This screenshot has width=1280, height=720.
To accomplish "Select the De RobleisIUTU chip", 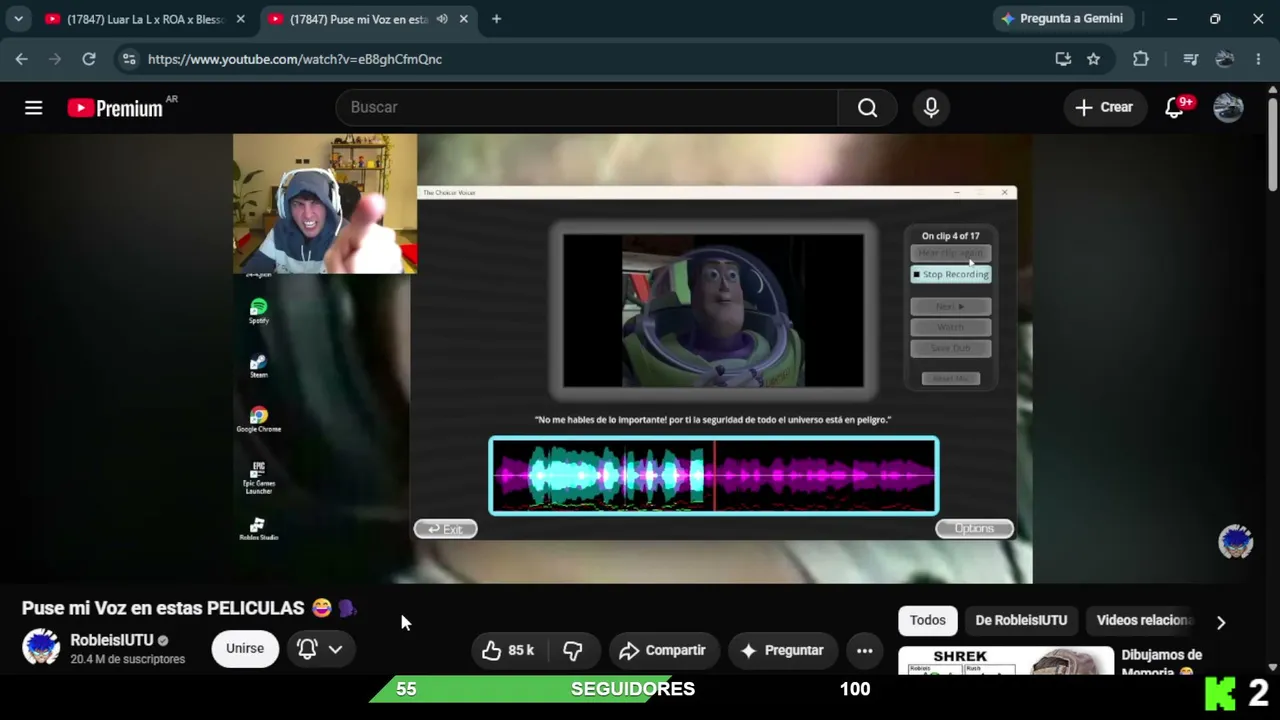I will [1021, 620].
